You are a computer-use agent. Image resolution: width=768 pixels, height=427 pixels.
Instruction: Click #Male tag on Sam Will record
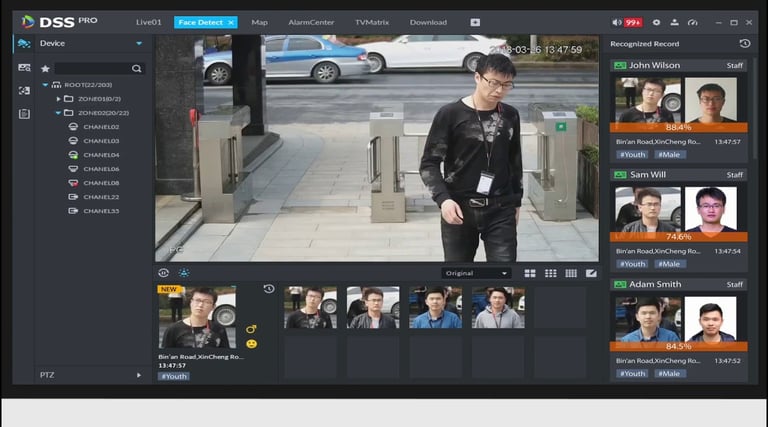pos(669,264)
